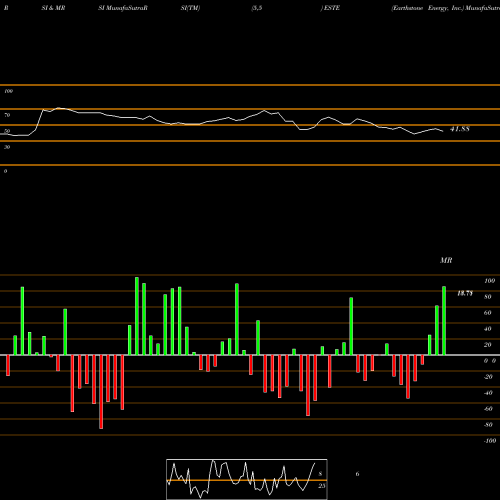Click the MR axis label 40
The image size is (500, 500).
(x=488, y=329)
